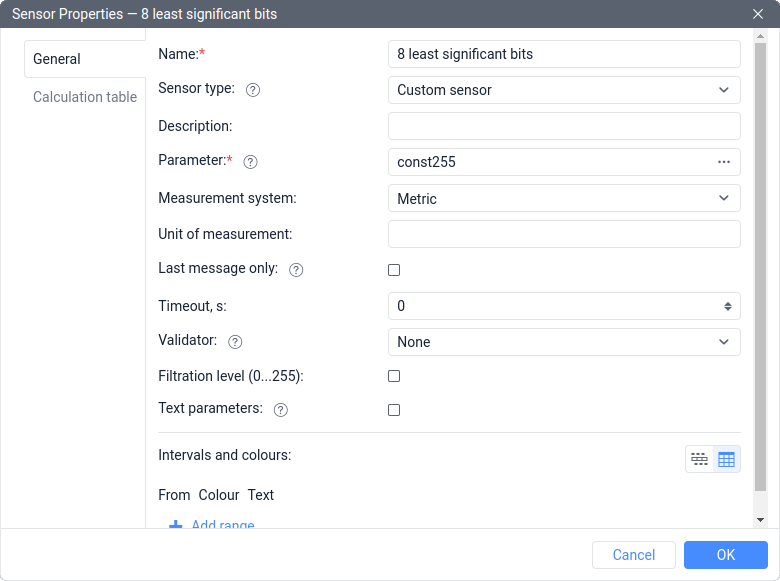Switch intervals to table view icon
The image size is (780, 581).
coord(726,460)
